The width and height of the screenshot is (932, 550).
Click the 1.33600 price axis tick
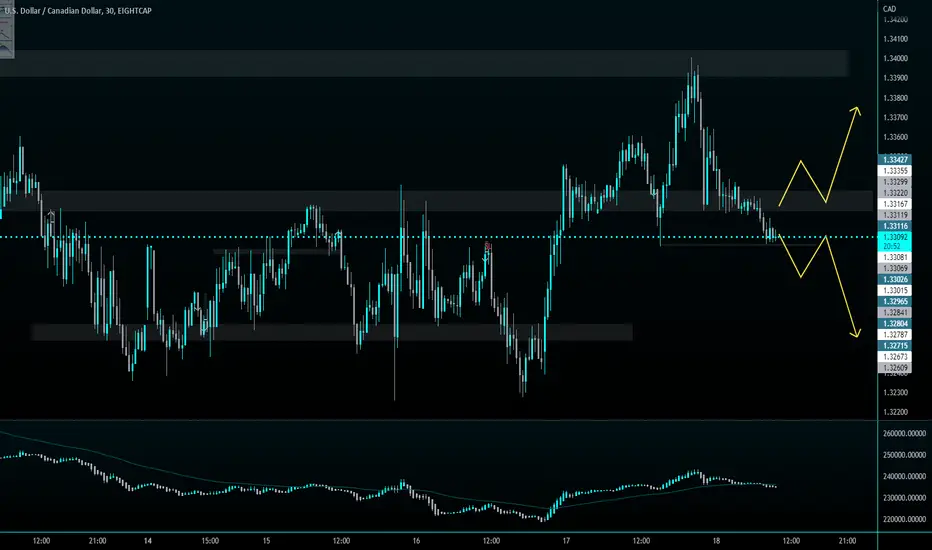click(895, 137)
